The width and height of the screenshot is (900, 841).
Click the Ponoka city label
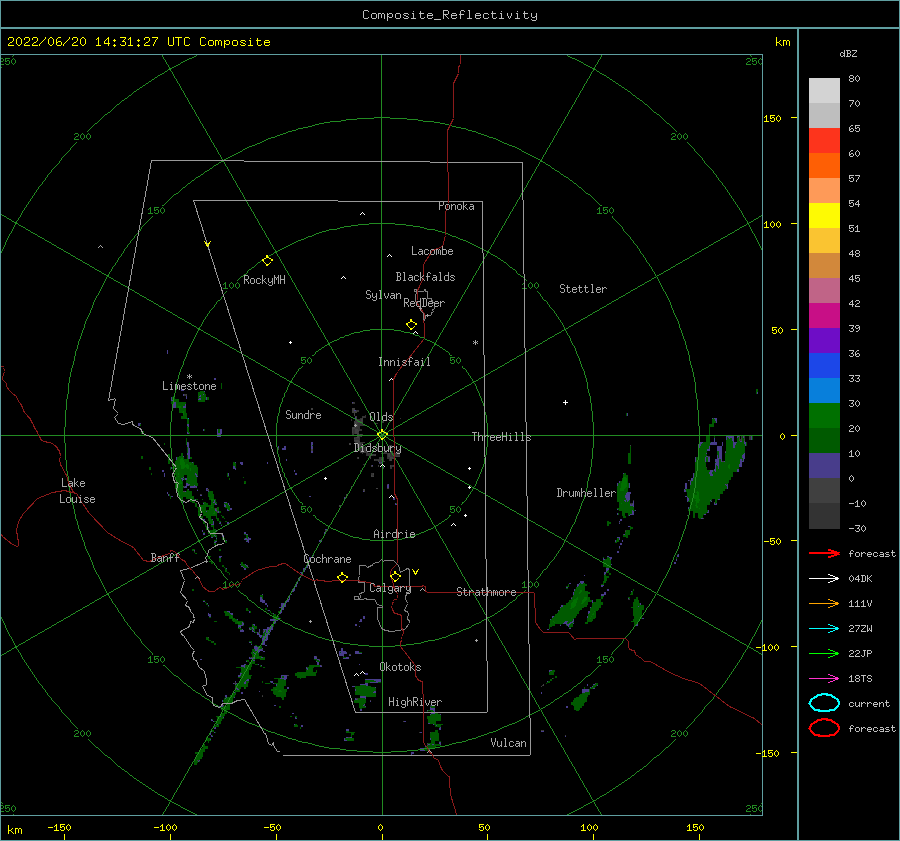tap(456, 206)
